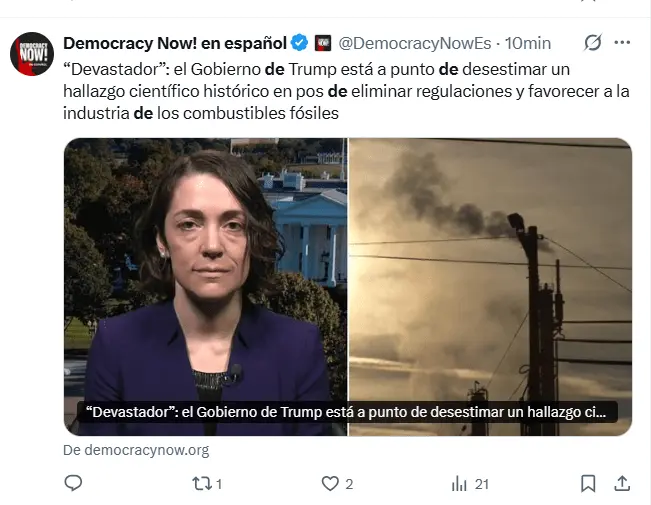Open Grok explain icon on the post

593,42
